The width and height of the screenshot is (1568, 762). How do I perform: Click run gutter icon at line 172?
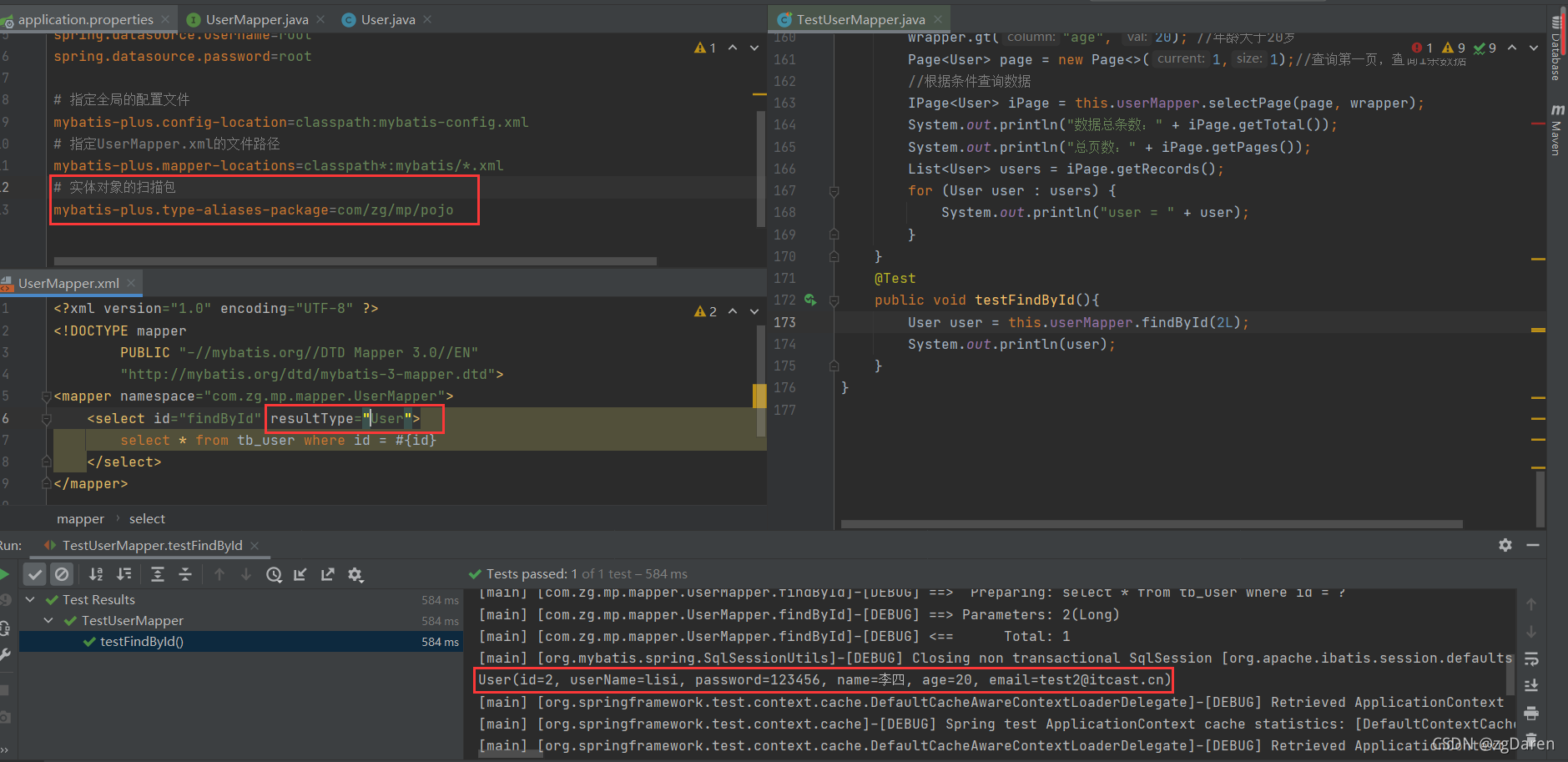(809, 300)
